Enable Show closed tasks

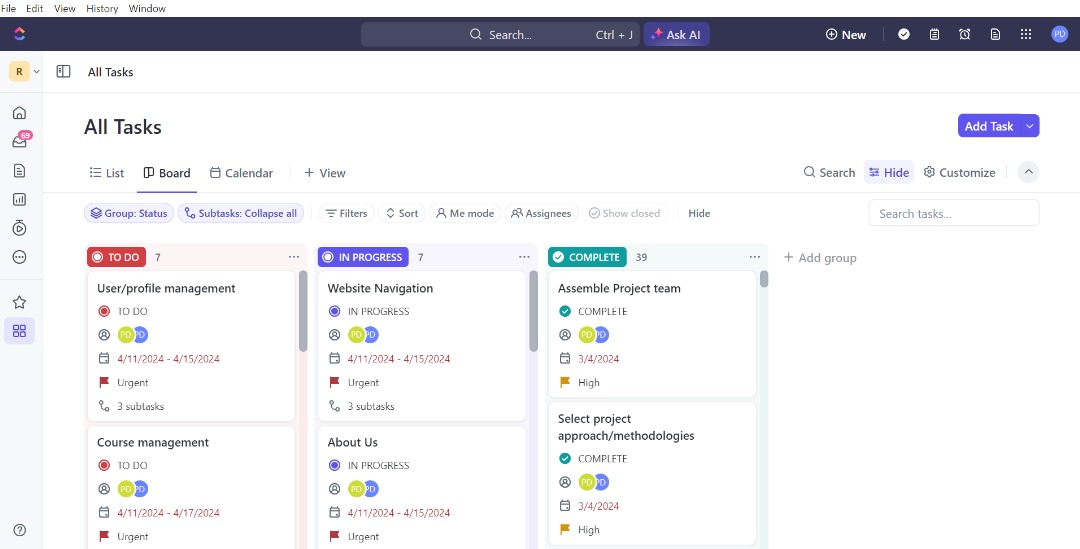(624, 213)
